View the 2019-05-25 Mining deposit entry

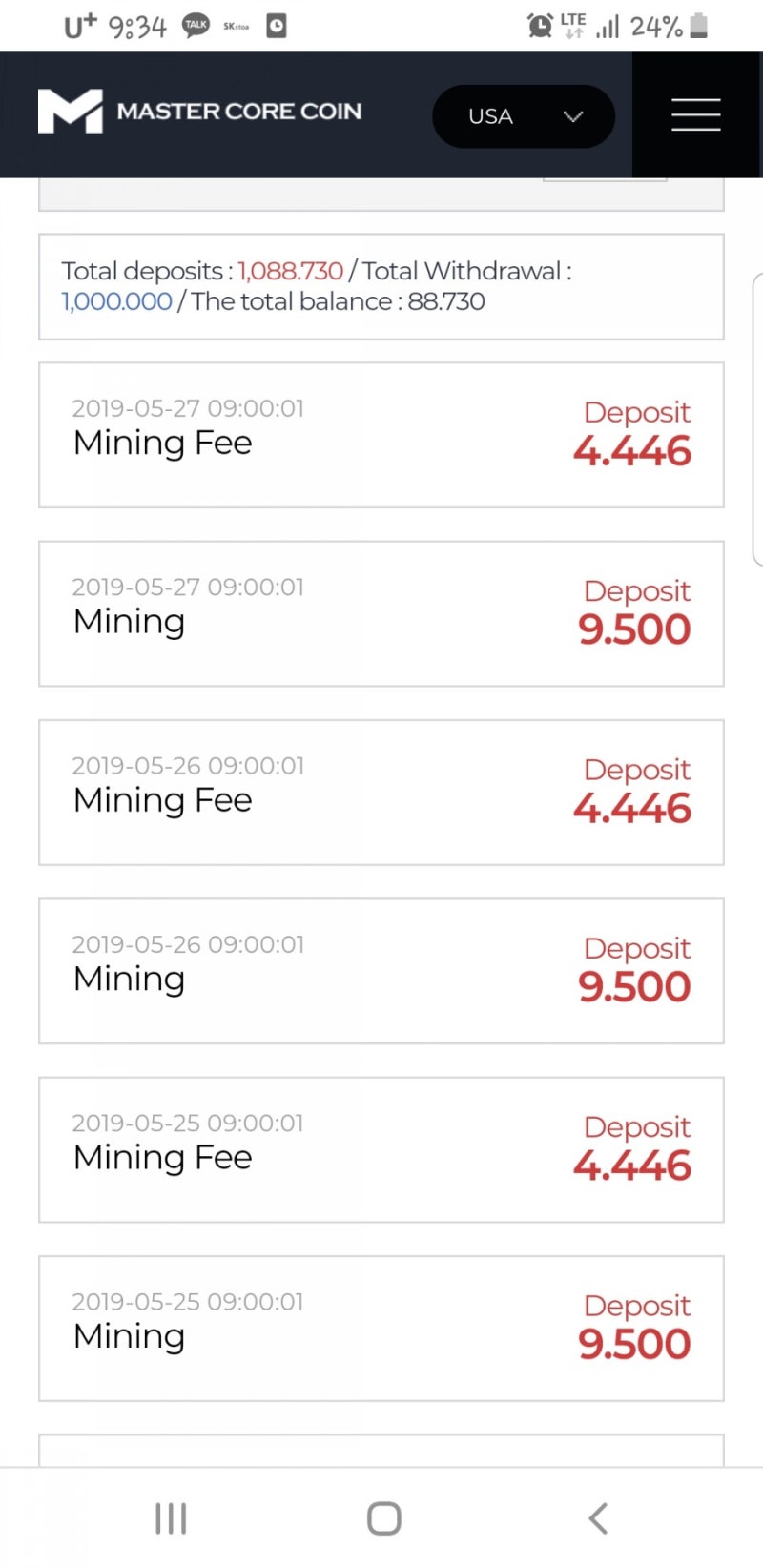381,1328
